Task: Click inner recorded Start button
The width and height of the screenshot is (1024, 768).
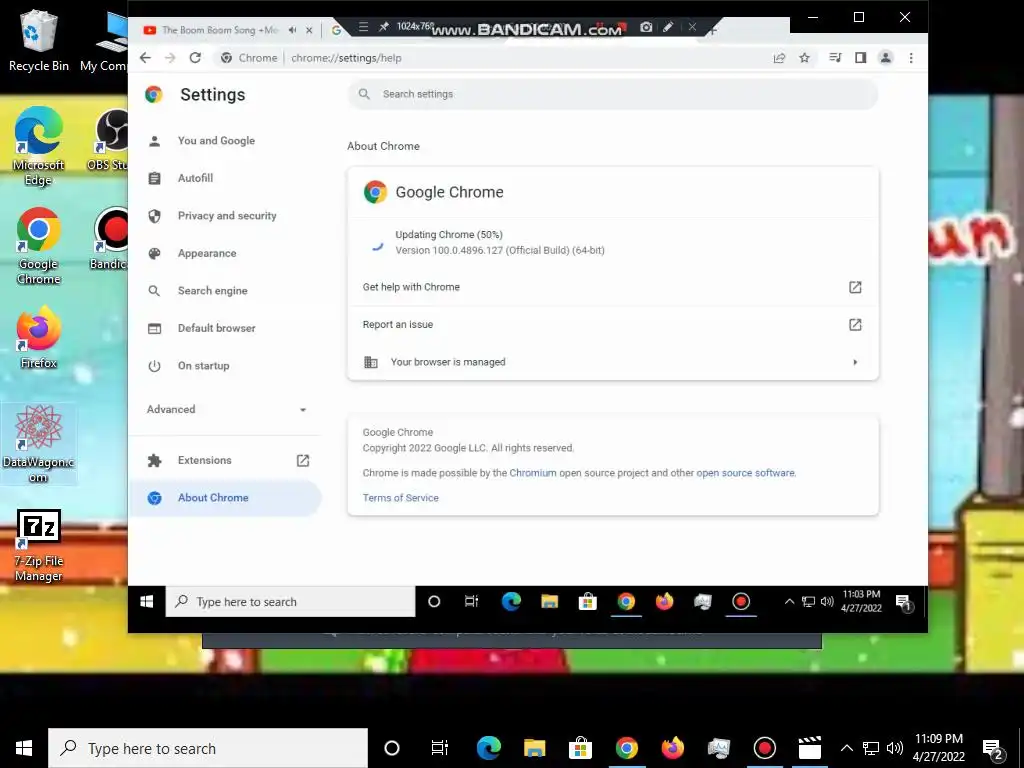Action: coord(147,601)
